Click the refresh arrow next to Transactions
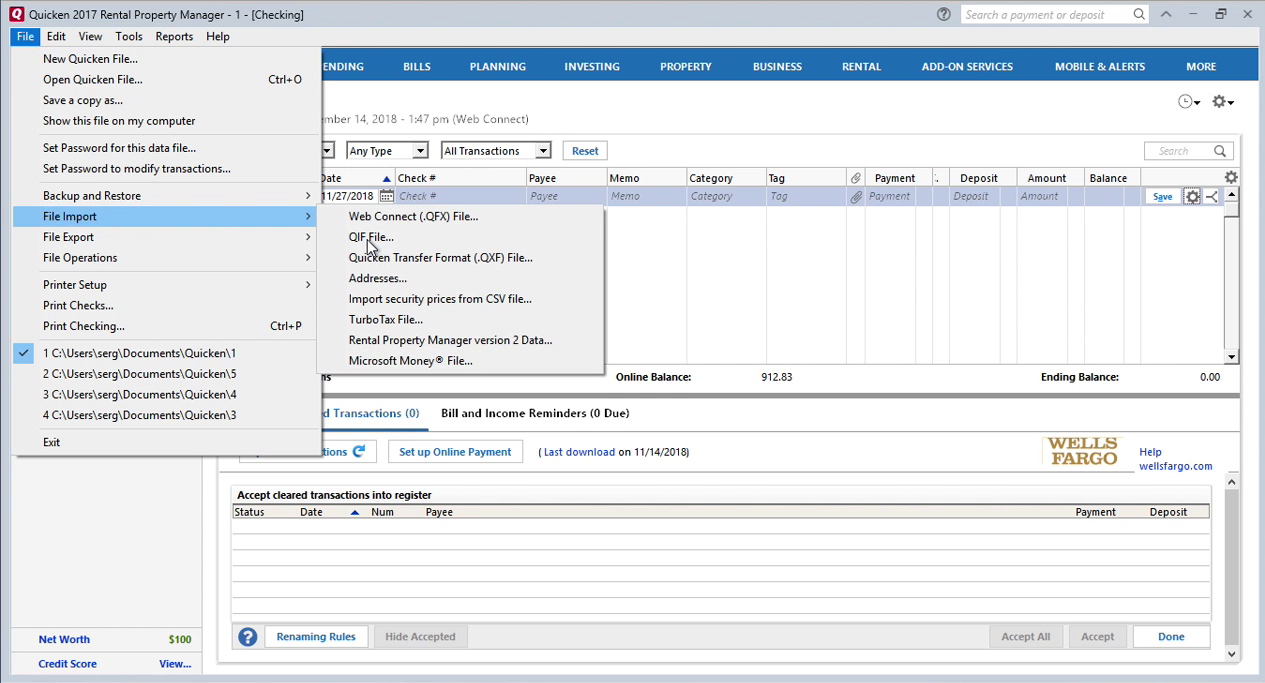The height and width of the screenshot is (683, 1265). click(359, 452)
